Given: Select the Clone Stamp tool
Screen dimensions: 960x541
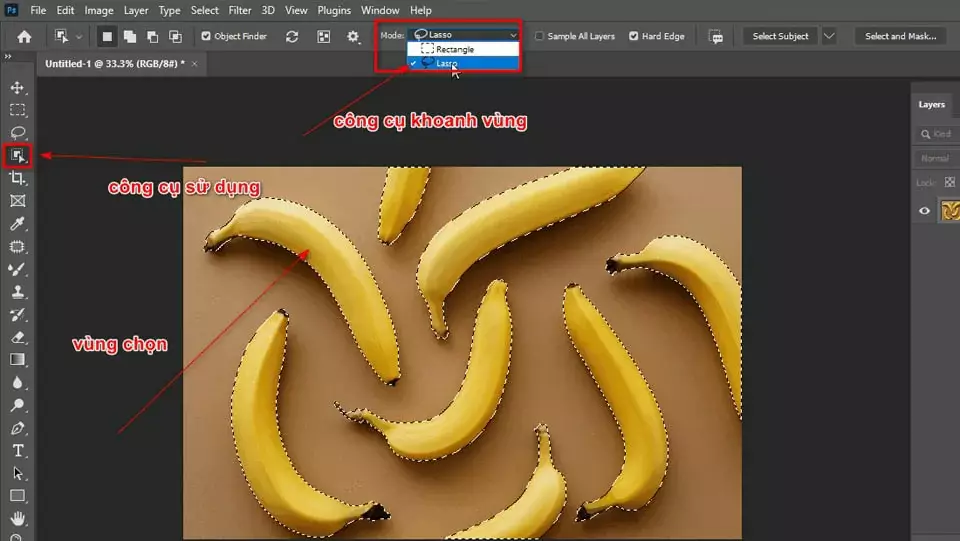Looking at the screenshot, I should 17,292.
